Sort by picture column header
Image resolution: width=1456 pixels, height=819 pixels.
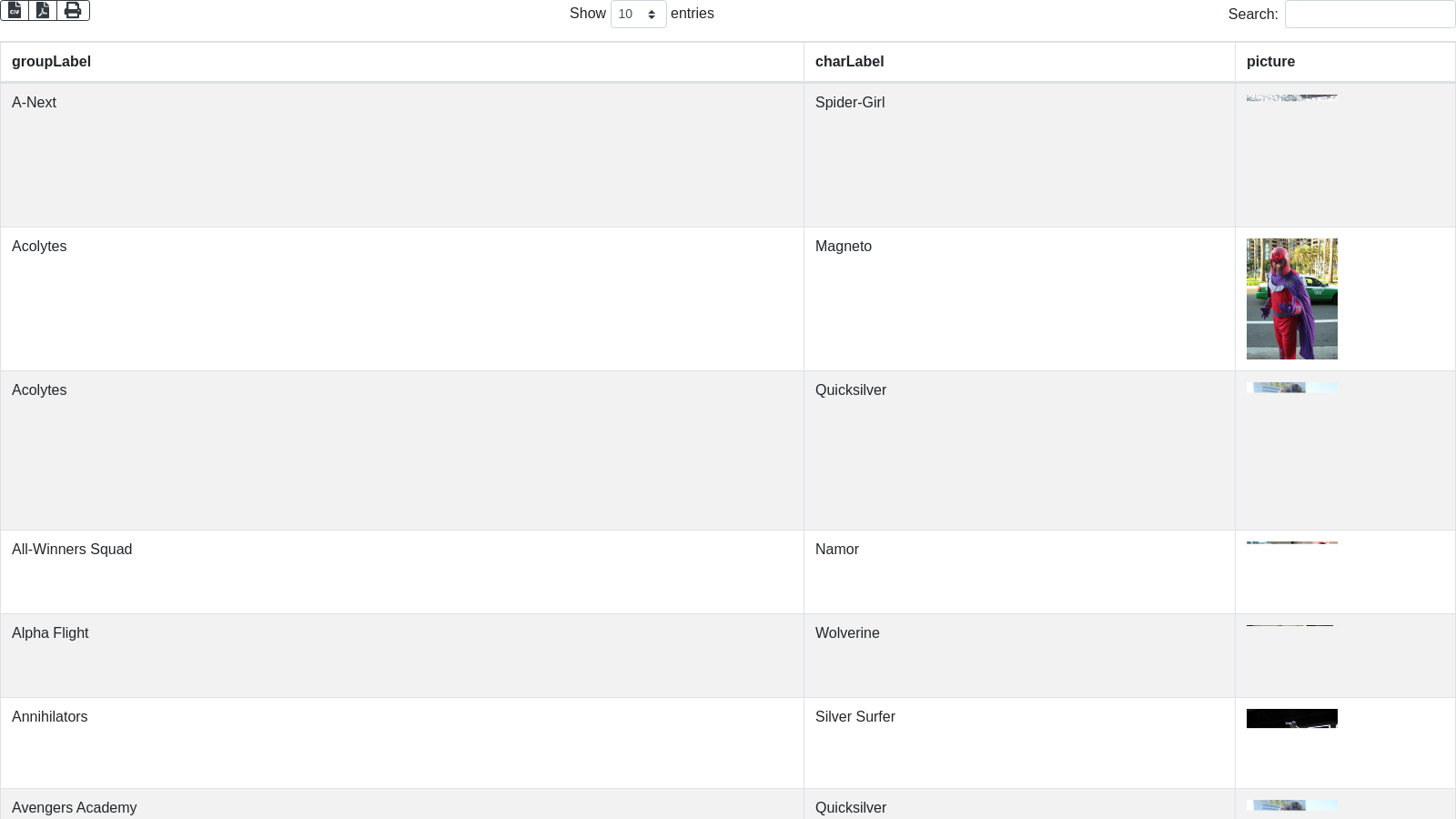point(1345,62)
